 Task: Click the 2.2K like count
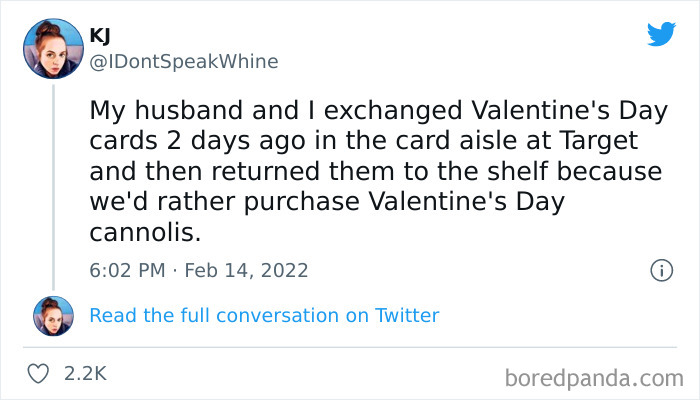pos(85,374)
